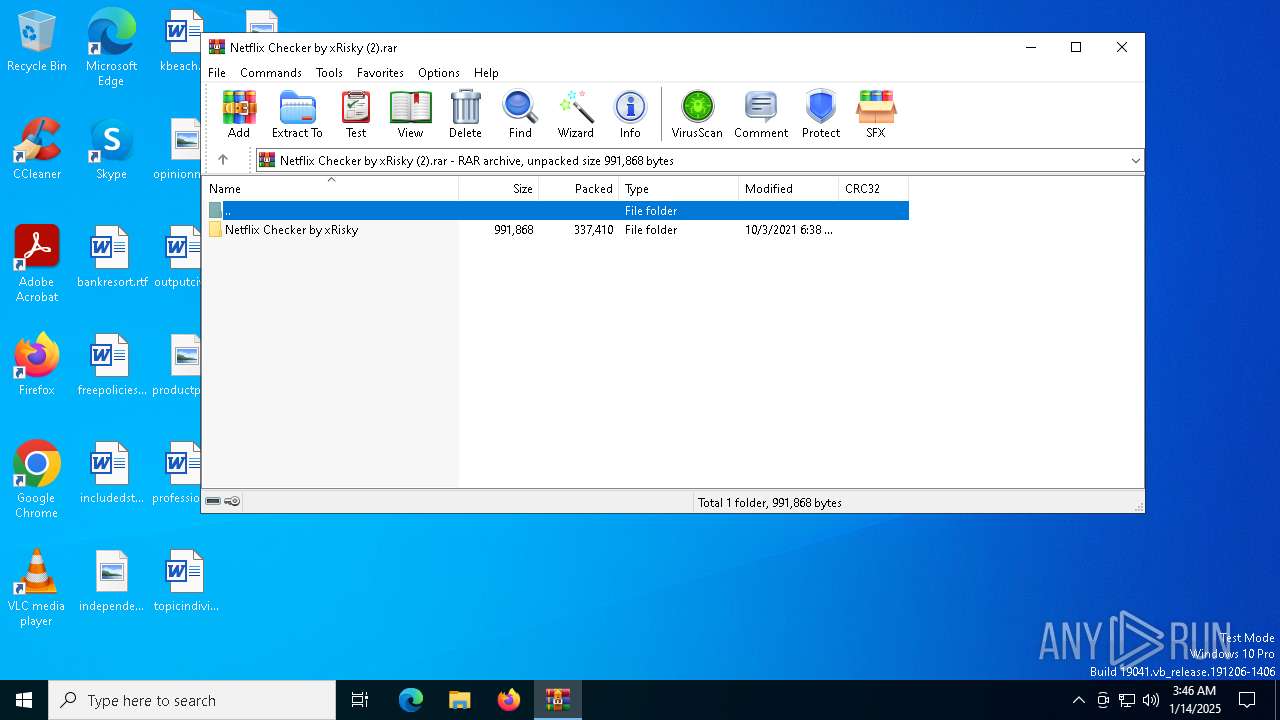The width and height of the screenshot is (1280, 720).
Task: Select the includedst desktop document
Action: point(111,474)
